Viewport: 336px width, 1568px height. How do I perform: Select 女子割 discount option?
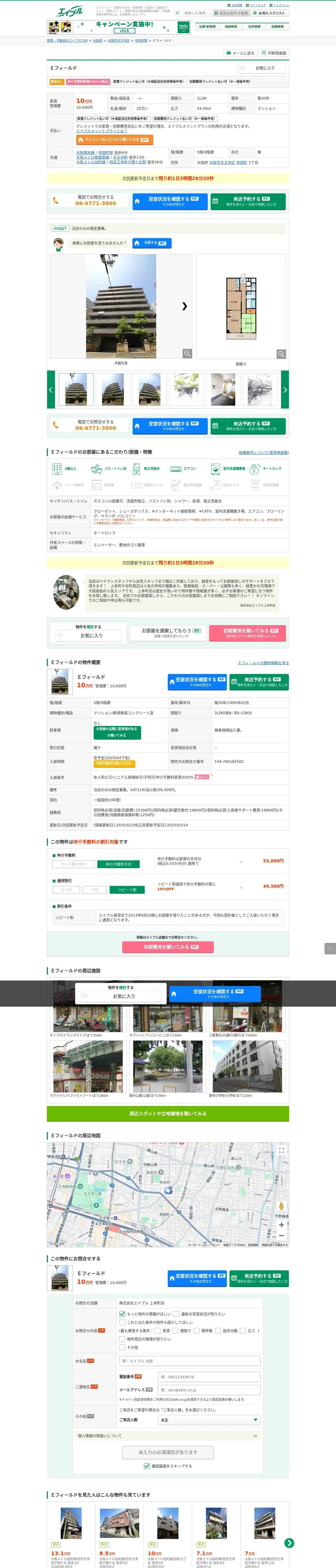click(x=66, y=890)
